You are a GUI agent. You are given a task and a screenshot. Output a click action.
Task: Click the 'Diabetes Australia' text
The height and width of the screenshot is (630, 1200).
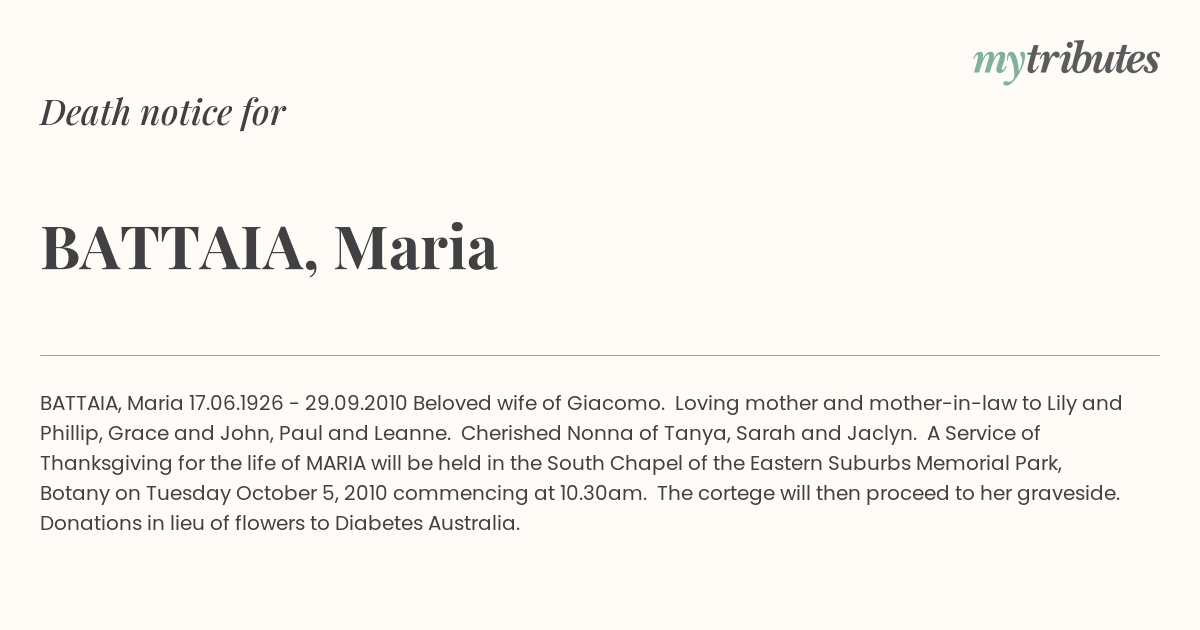[427, 523]
